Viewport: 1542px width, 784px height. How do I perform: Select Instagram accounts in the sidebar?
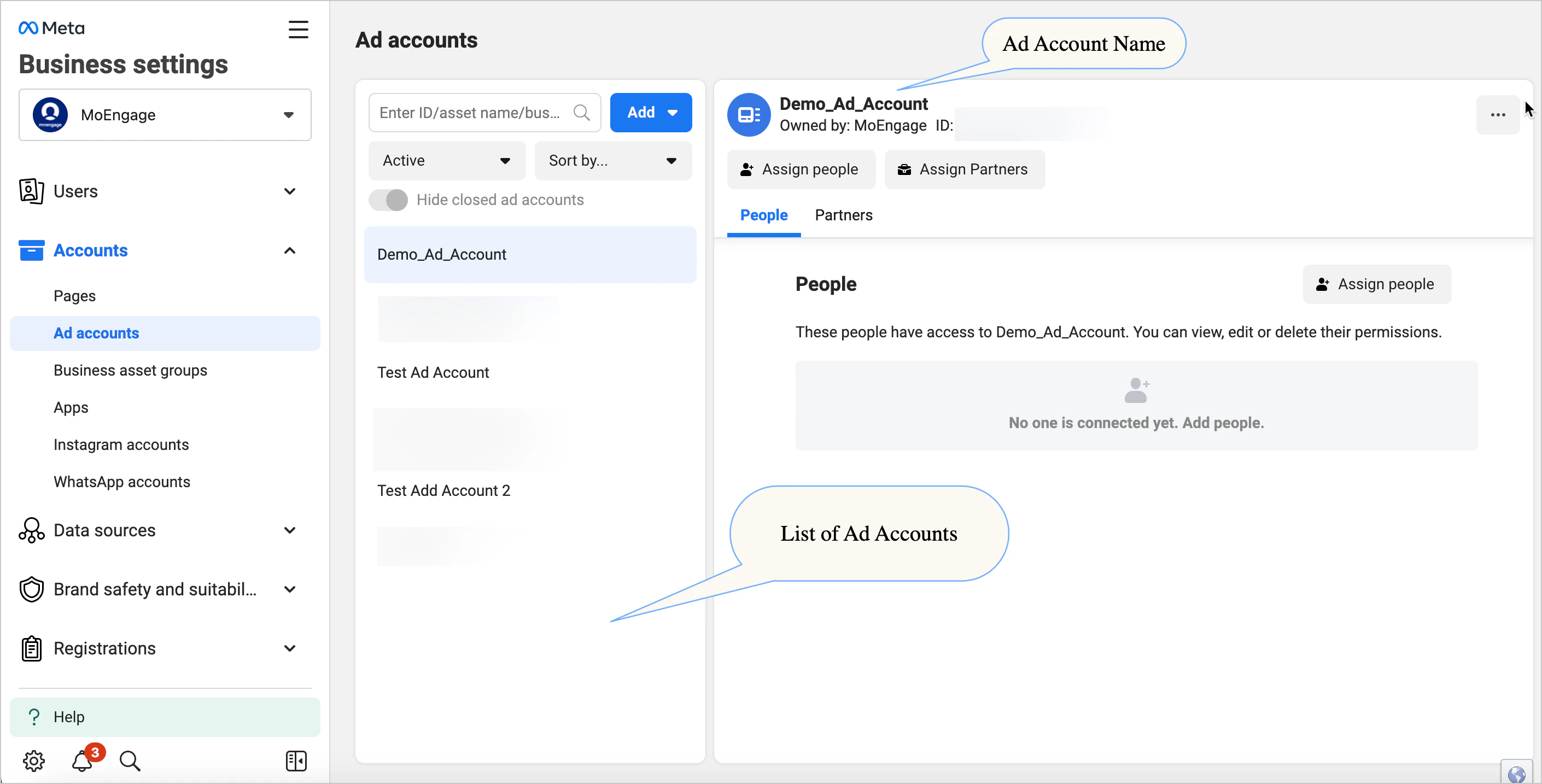(121, 444)
